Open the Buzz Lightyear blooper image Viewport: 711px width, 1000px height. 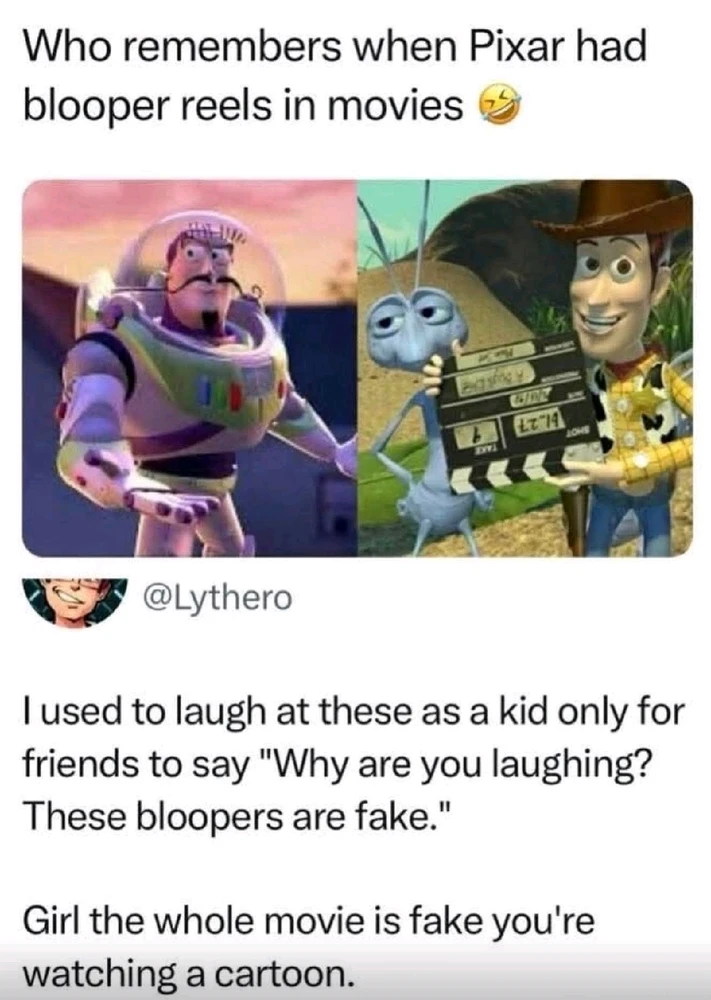[189, 368]
